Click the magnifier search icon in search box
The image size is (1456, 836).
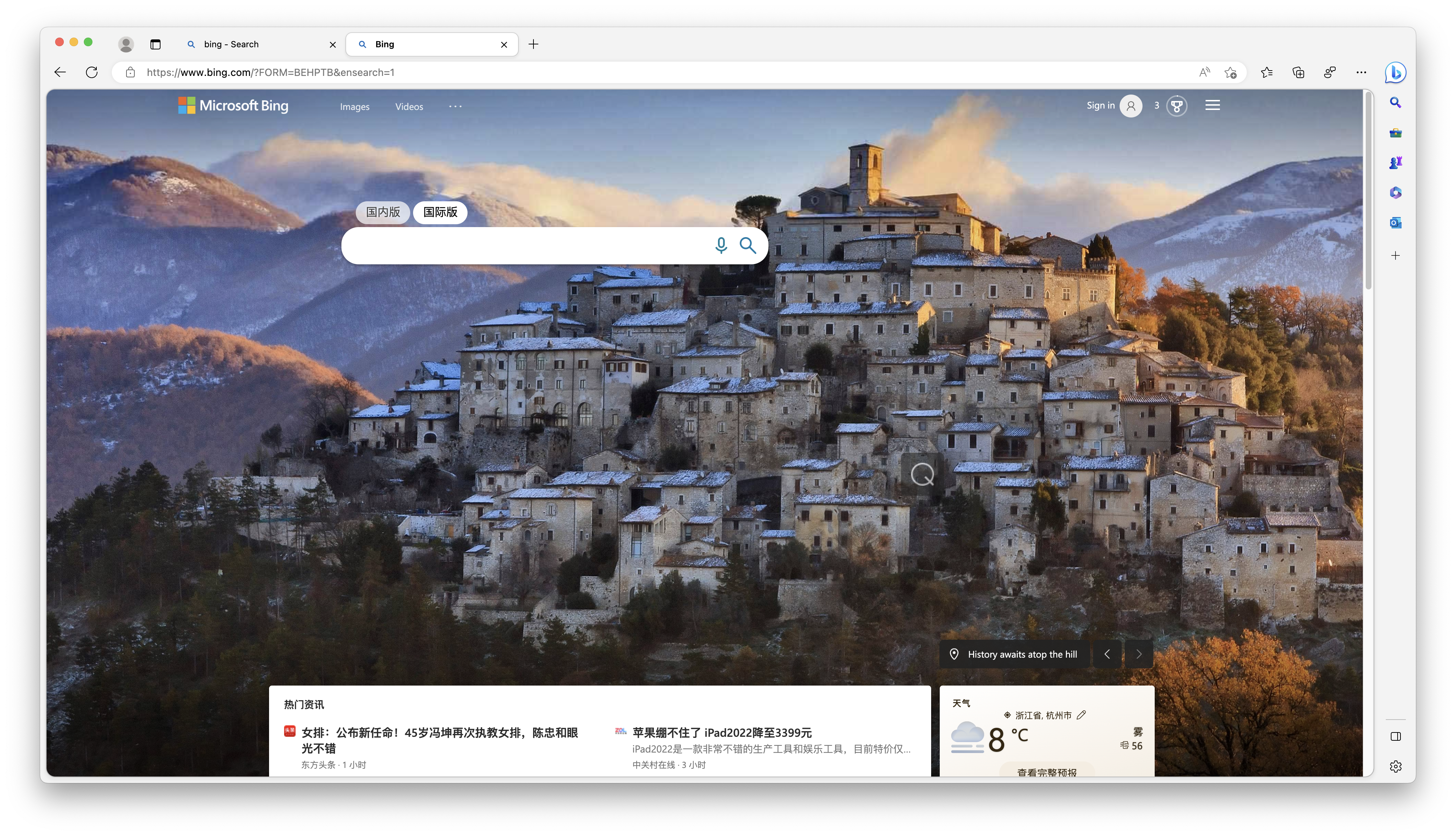tap(747, 245)
